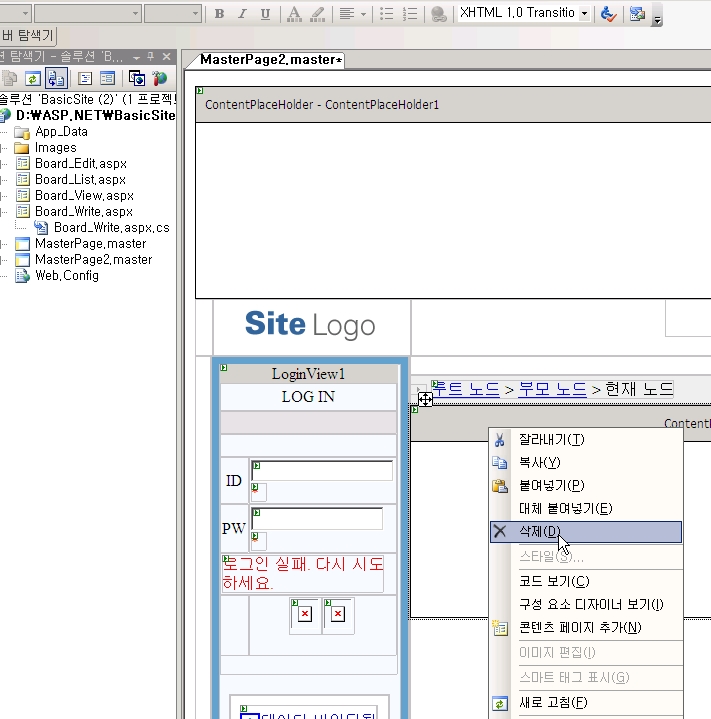Select the background highlight color tool
This screenshot has height=719, width=711.
[x=317, y=14]
